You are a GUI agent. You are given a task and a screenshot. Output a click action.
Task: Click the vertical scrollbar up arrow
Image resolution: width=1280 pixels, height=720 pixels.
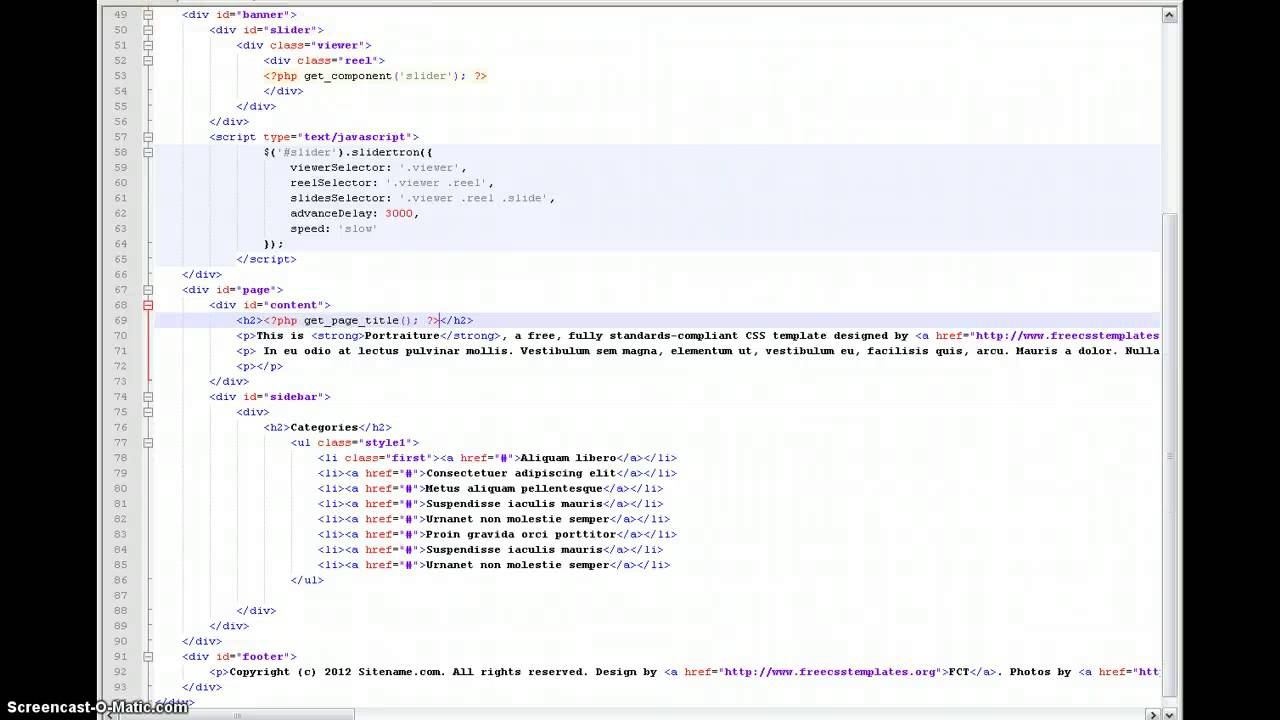click(x=1169, y=15)
